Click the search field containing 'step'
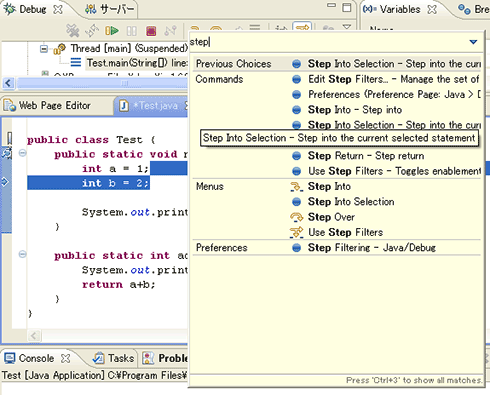The image size is (490, 395). pos(328,42)
